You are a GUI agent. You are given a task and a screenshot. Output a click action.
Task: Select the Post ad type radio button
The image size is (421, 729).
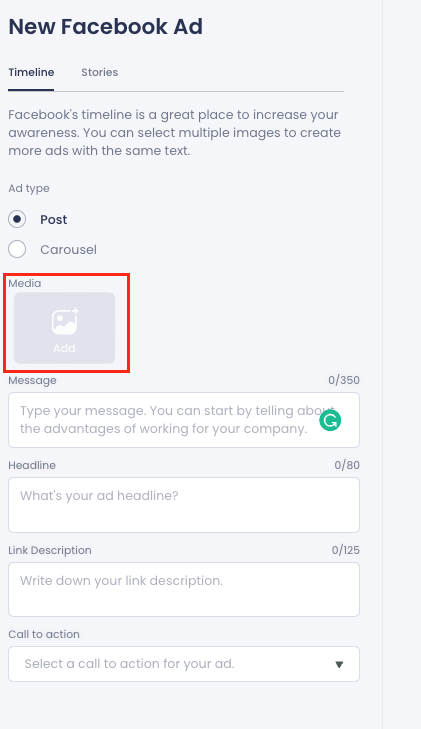(17, 219)
